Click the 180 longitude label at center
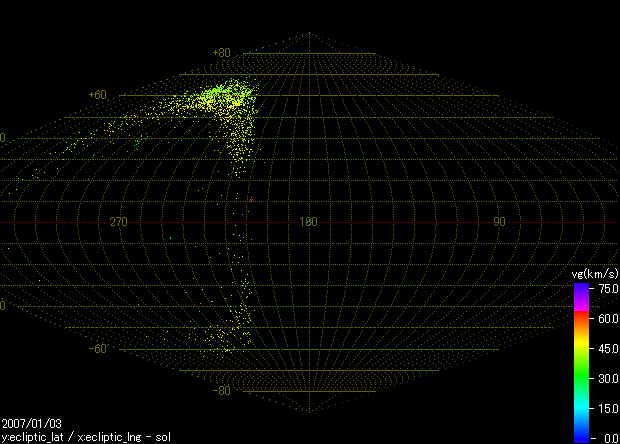The width and height of the screenshot is (620, 444). tap(308, 222)
